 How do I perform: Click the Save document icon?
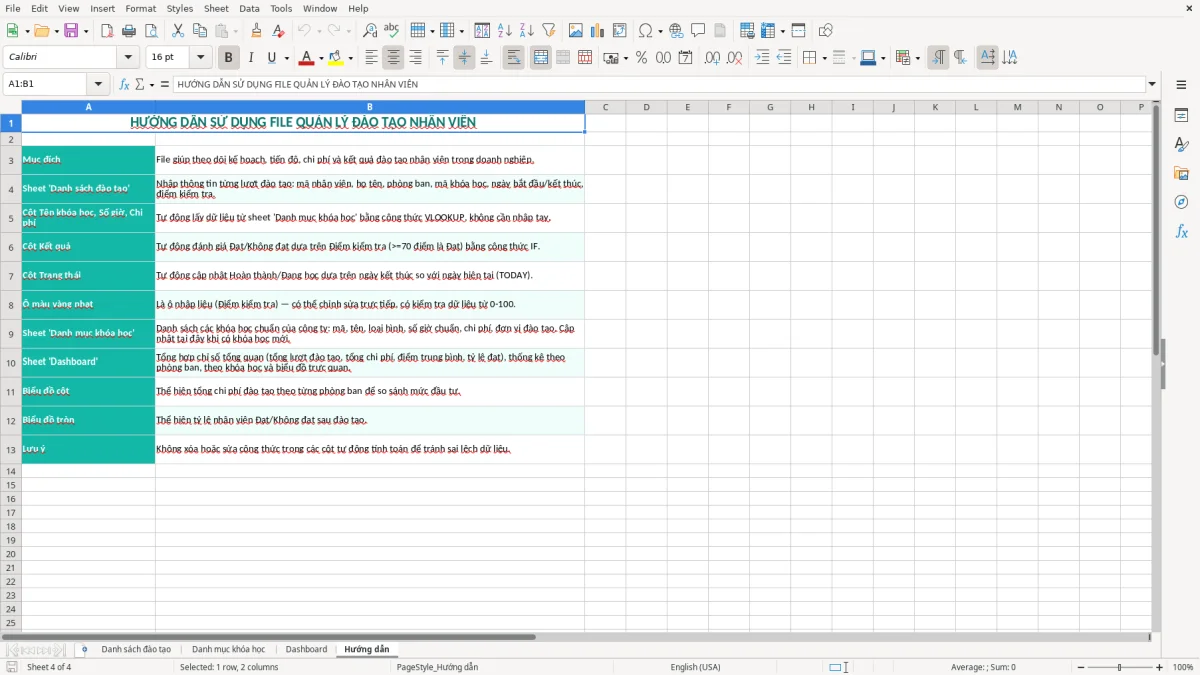[70, 31]
